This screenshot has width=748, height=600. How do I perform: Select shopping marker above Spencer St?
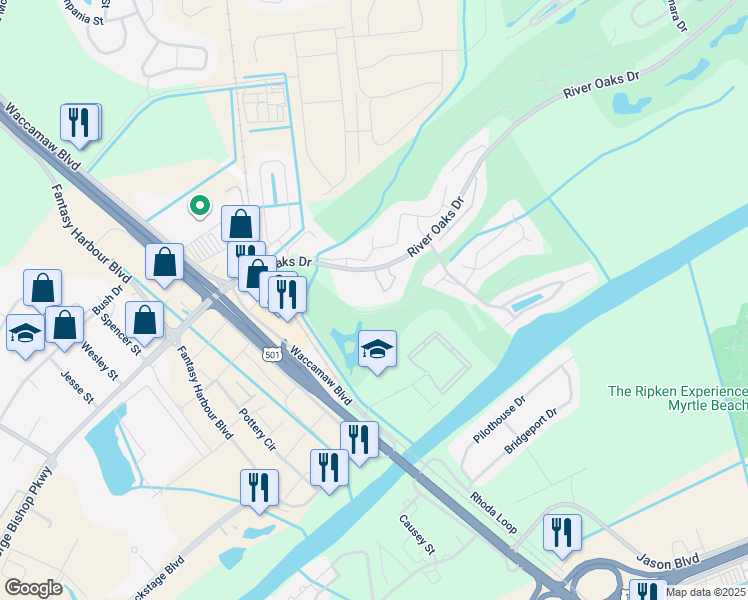[x=145, y=323]
